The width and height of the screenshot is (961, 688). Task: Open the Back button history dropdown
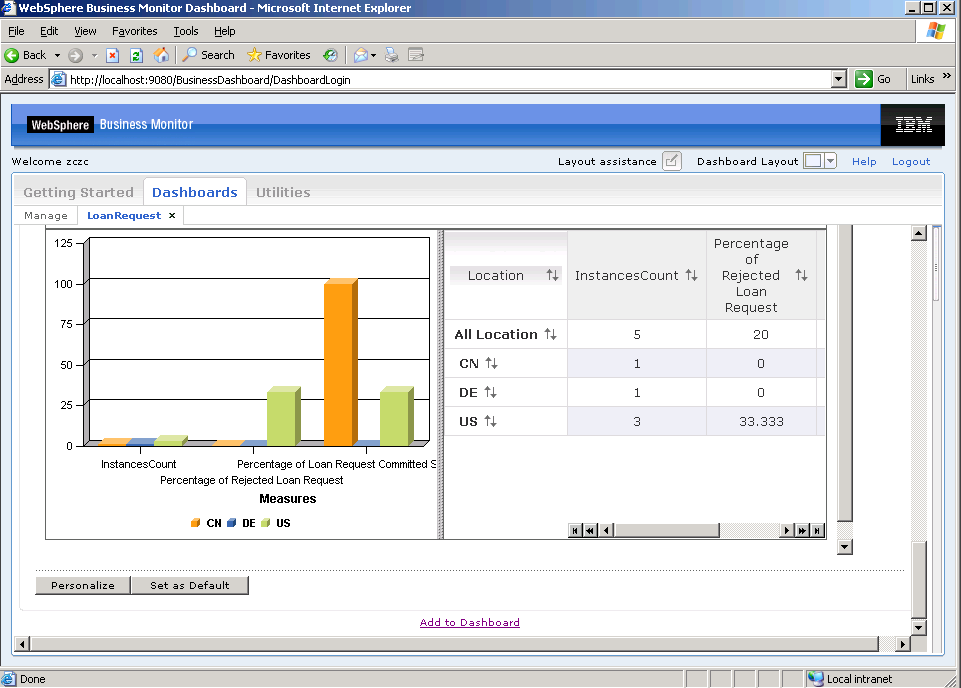coord(57,55)
